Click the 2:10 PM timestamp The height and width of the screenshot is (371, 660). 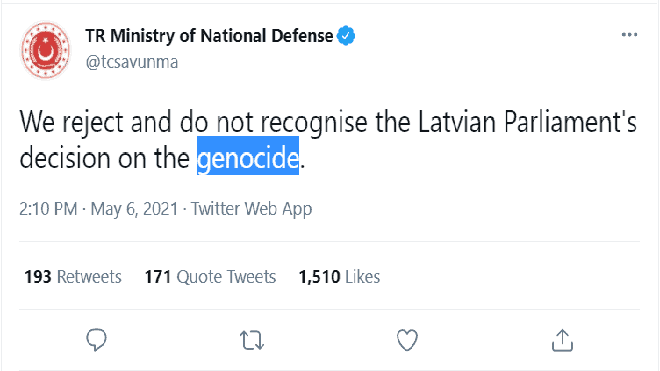[x=48, y=209]
